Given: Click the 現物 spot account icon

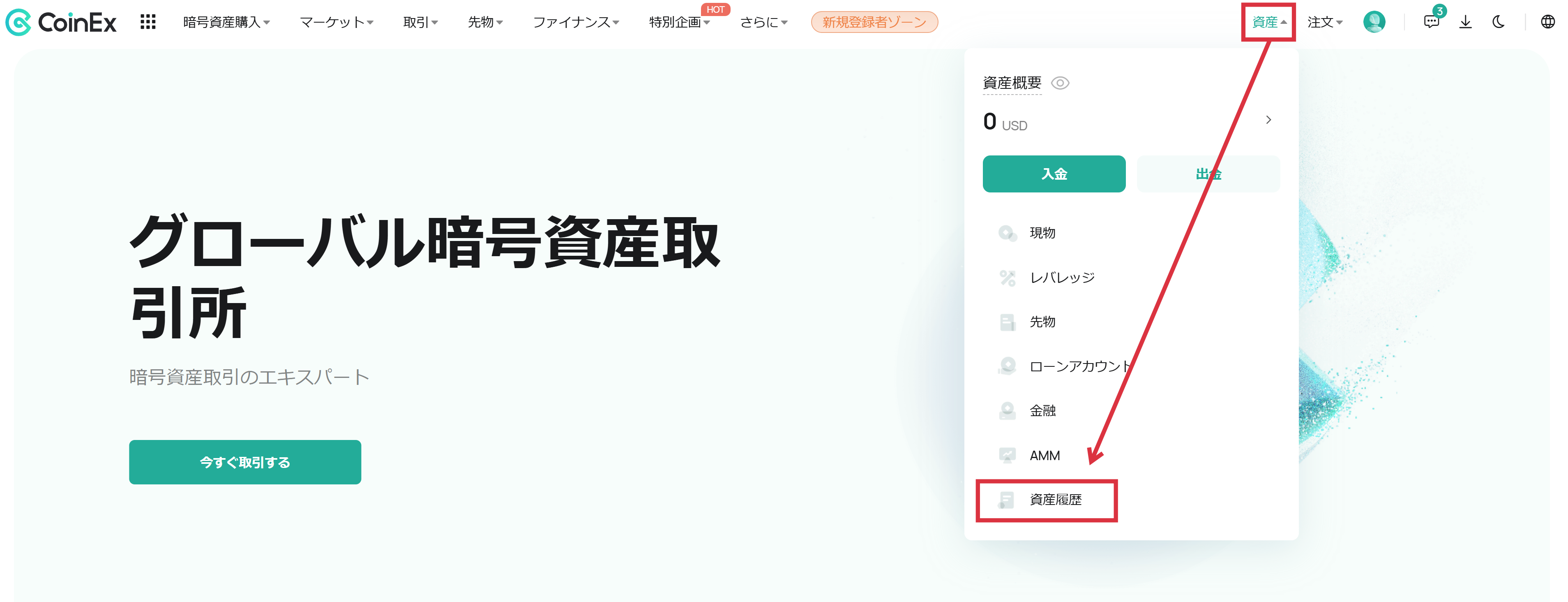Looking at the screenshot, I should tap(1008, 233).
